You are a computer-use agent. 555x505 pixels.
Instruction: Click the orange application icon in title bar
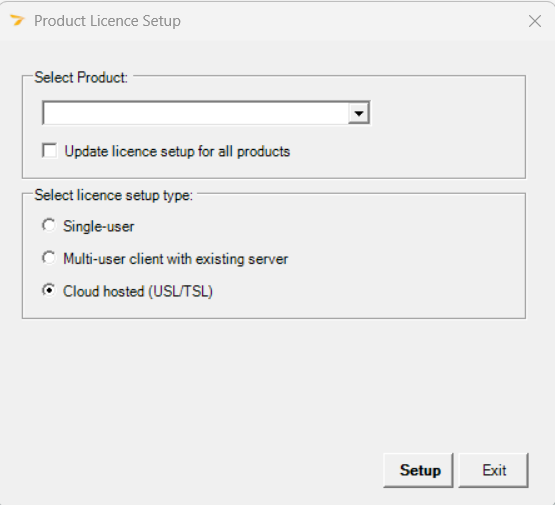tap(17, 20)
